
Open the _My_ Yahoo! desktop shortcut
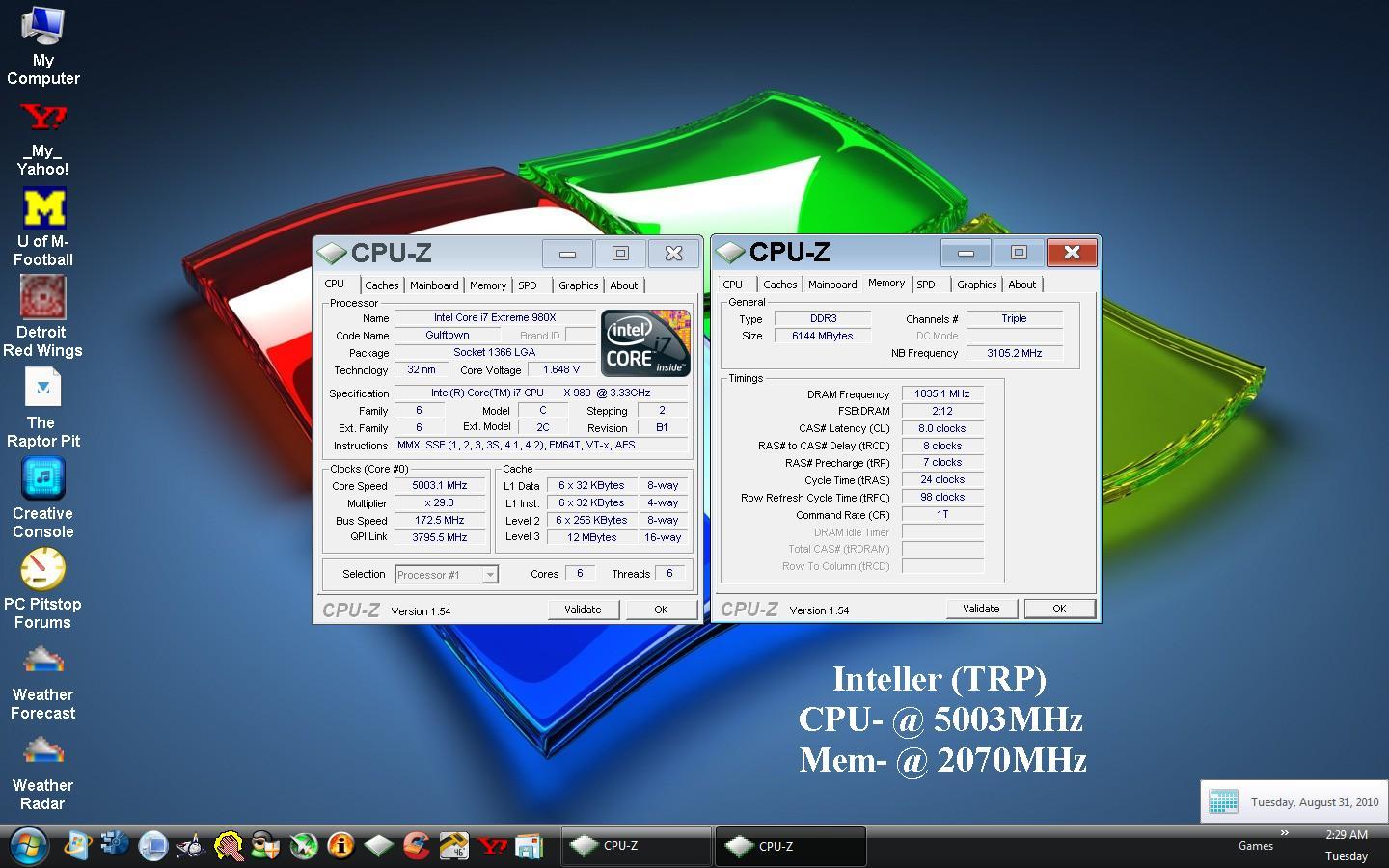(x=42, y=138)
